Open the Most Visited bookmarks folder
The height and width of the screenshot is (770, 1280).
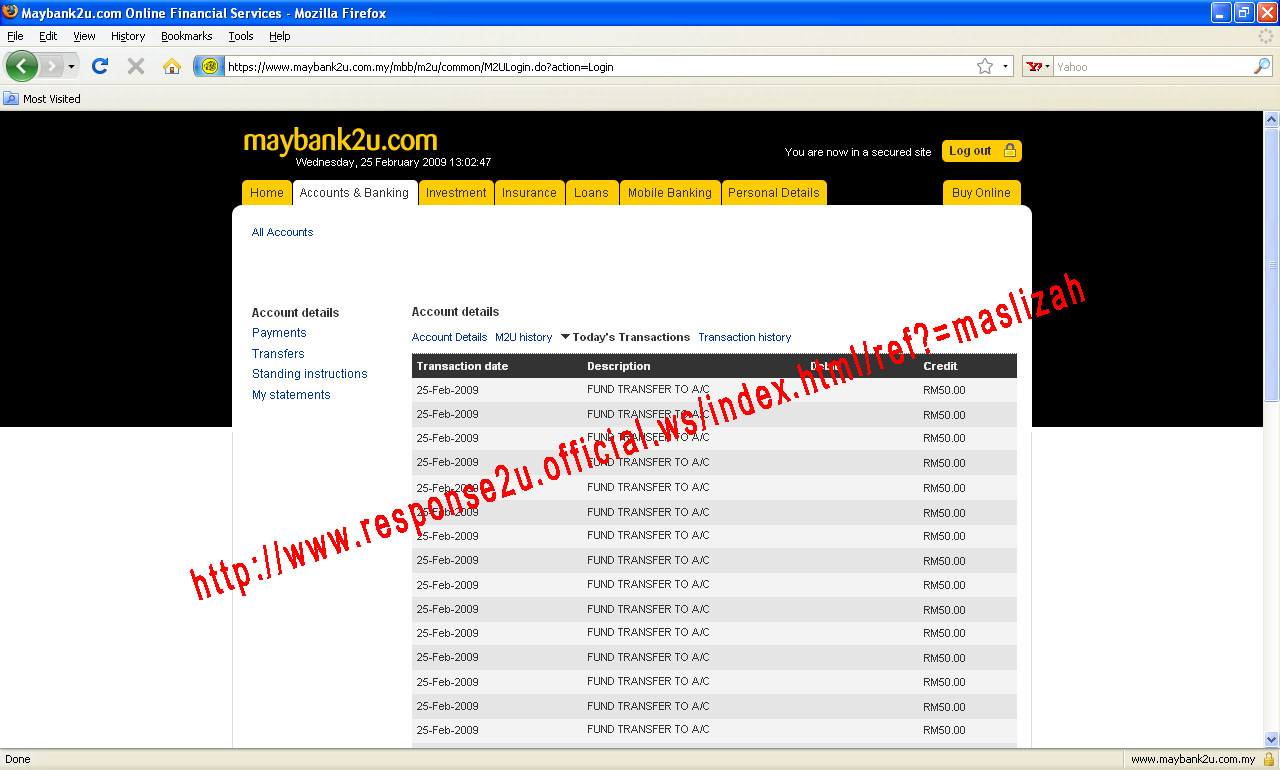tap(42, 99)
